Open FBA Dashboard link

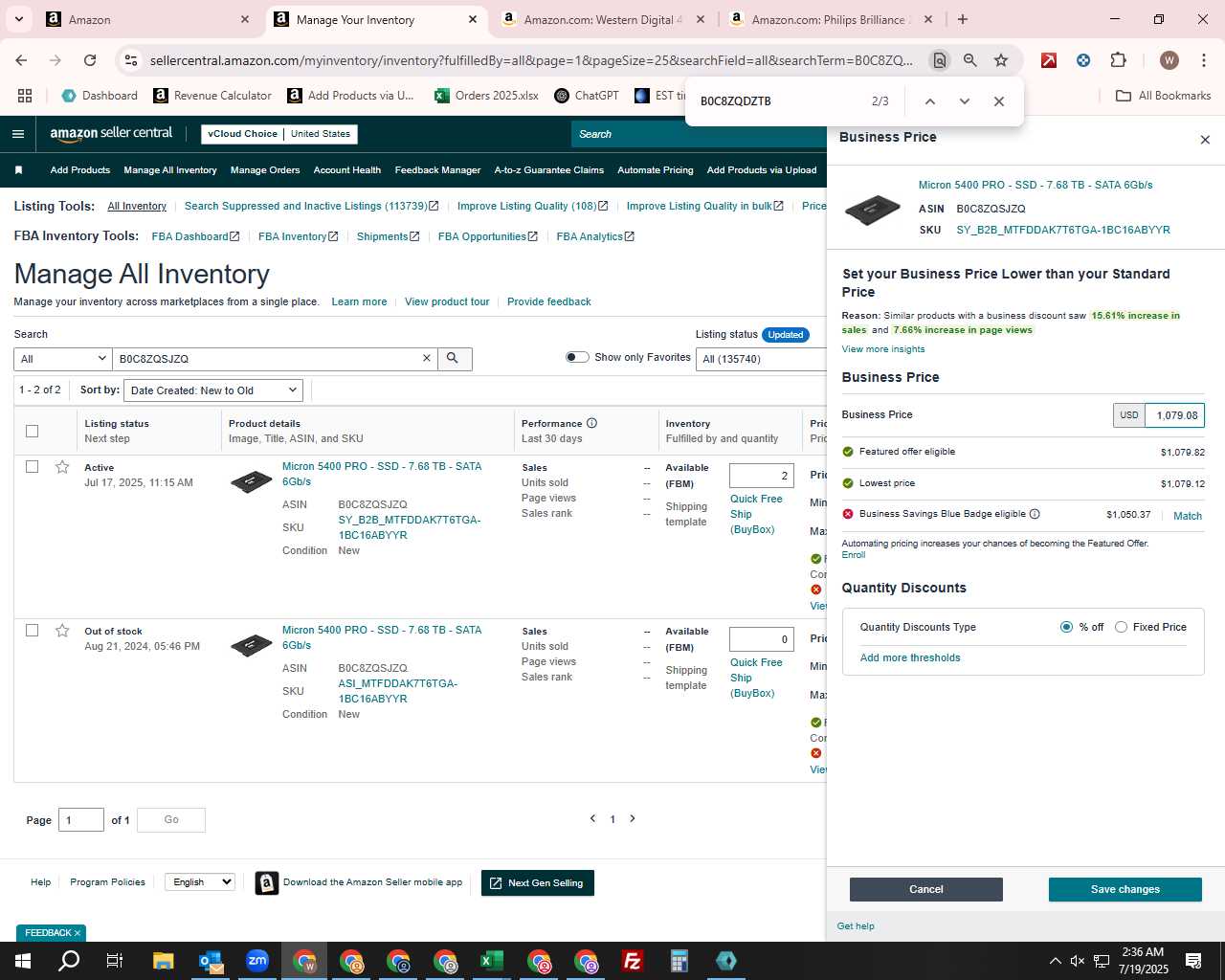point(195,236)
